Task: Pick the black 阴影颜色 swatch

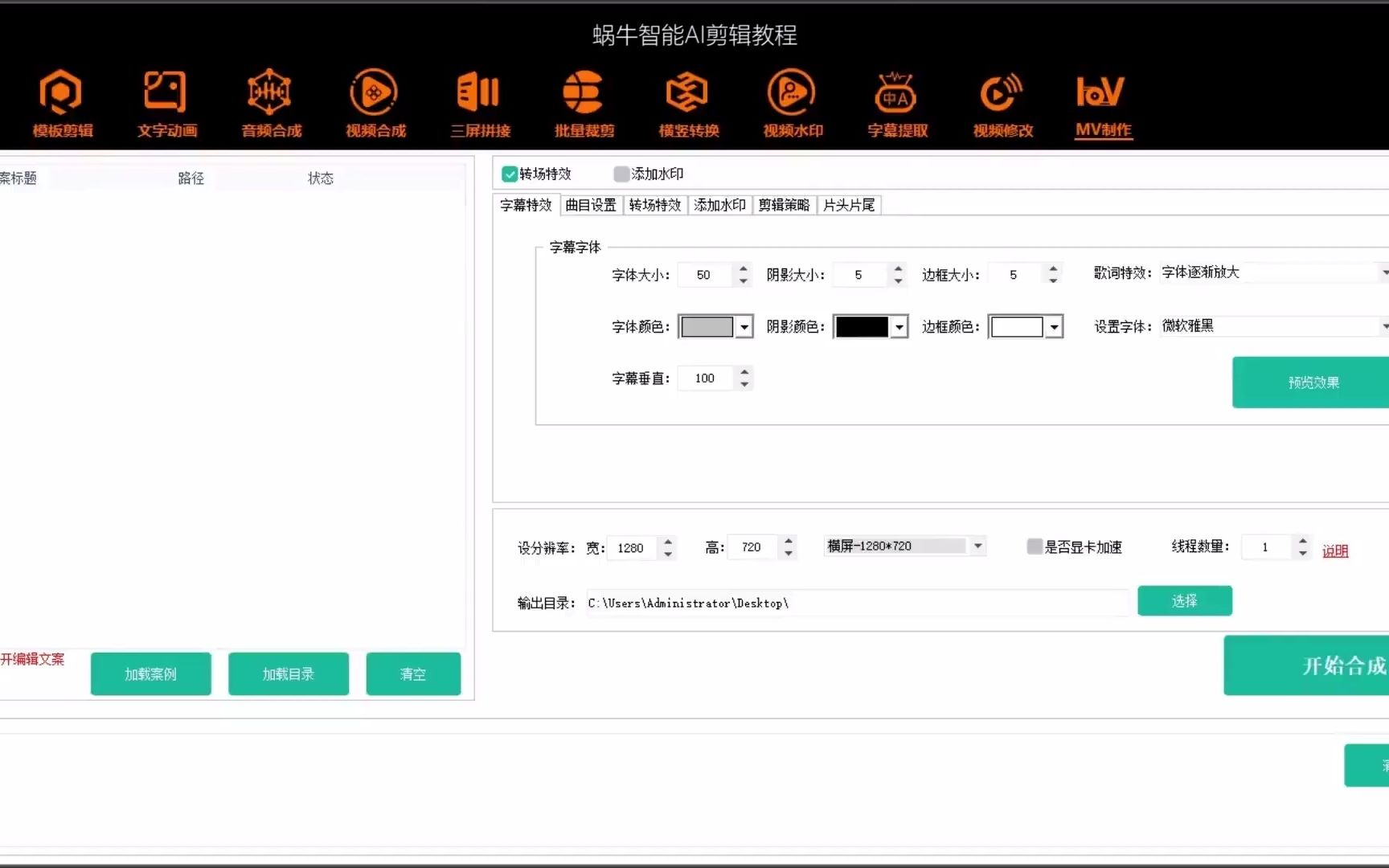Action: [x=862, y=326]
